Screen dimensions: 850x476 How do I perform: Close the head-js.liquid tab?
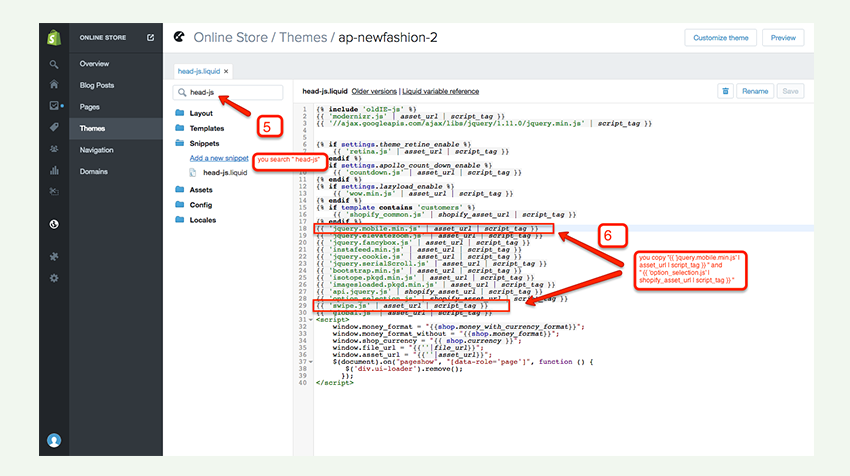tap(226, 71)
